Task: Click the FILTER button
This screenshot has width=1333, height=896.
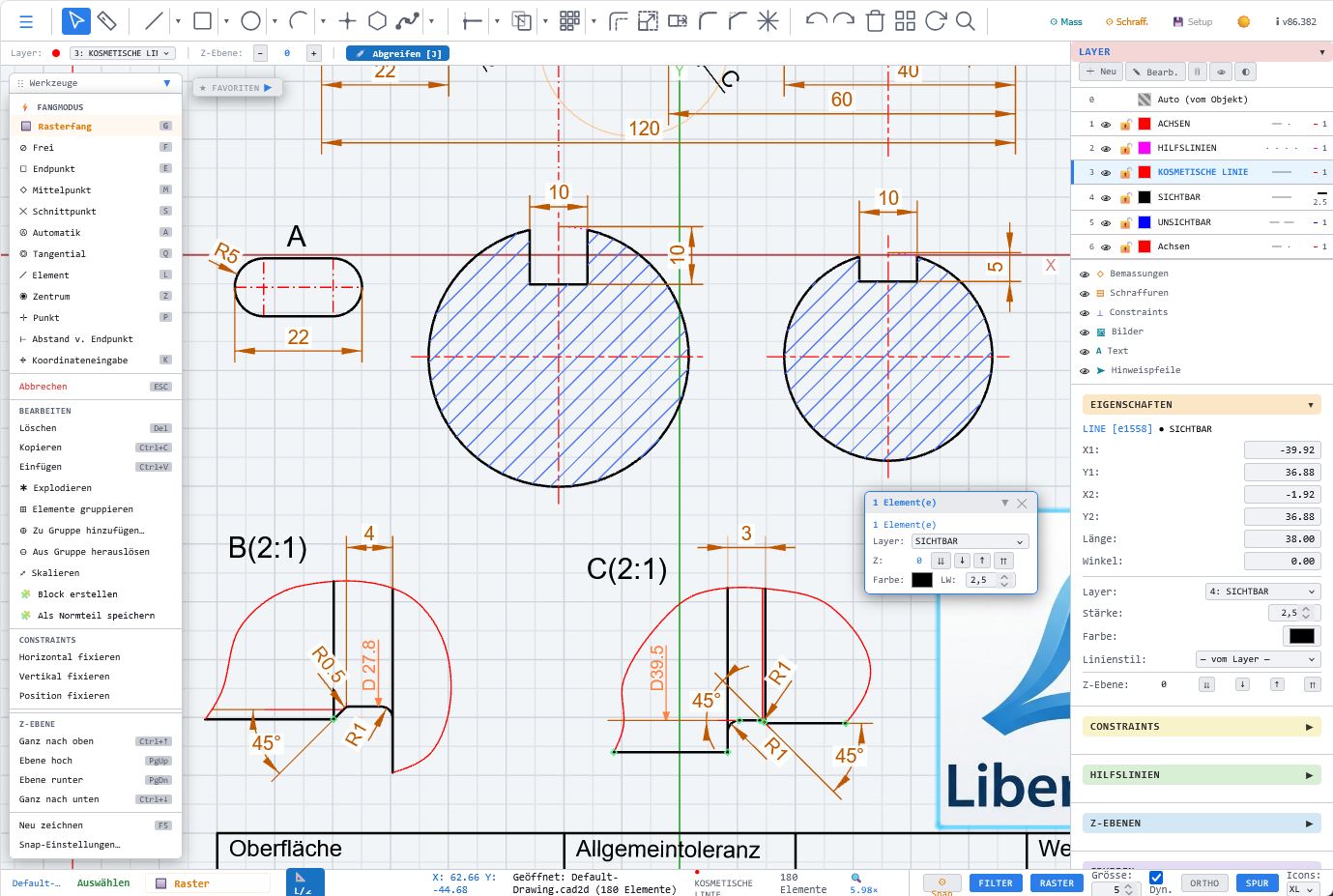Action: coord(996,883)
